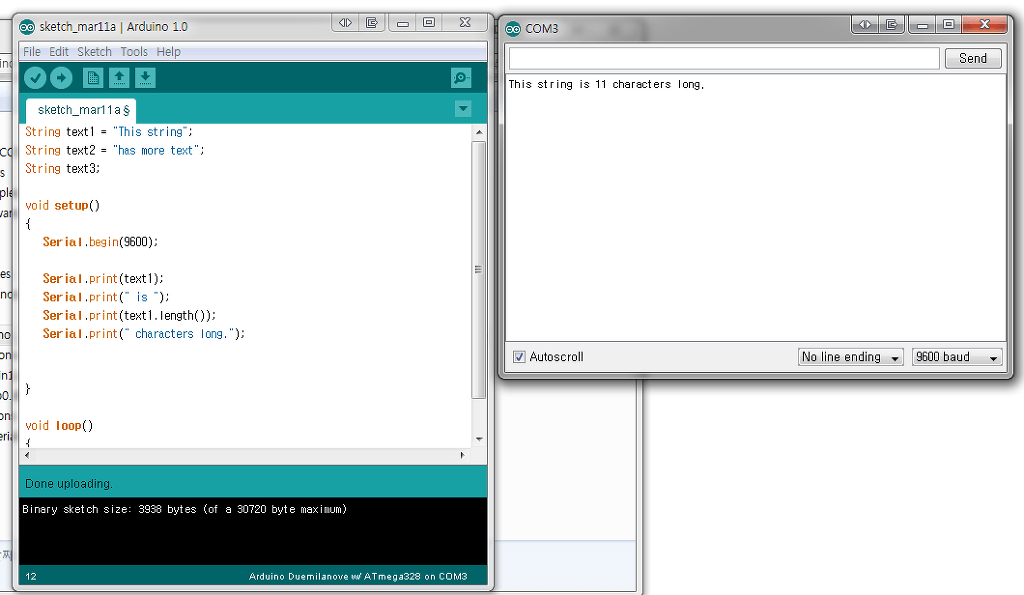Click the 'String text3;' code line

pyautogui.click(x=63, y=169)
